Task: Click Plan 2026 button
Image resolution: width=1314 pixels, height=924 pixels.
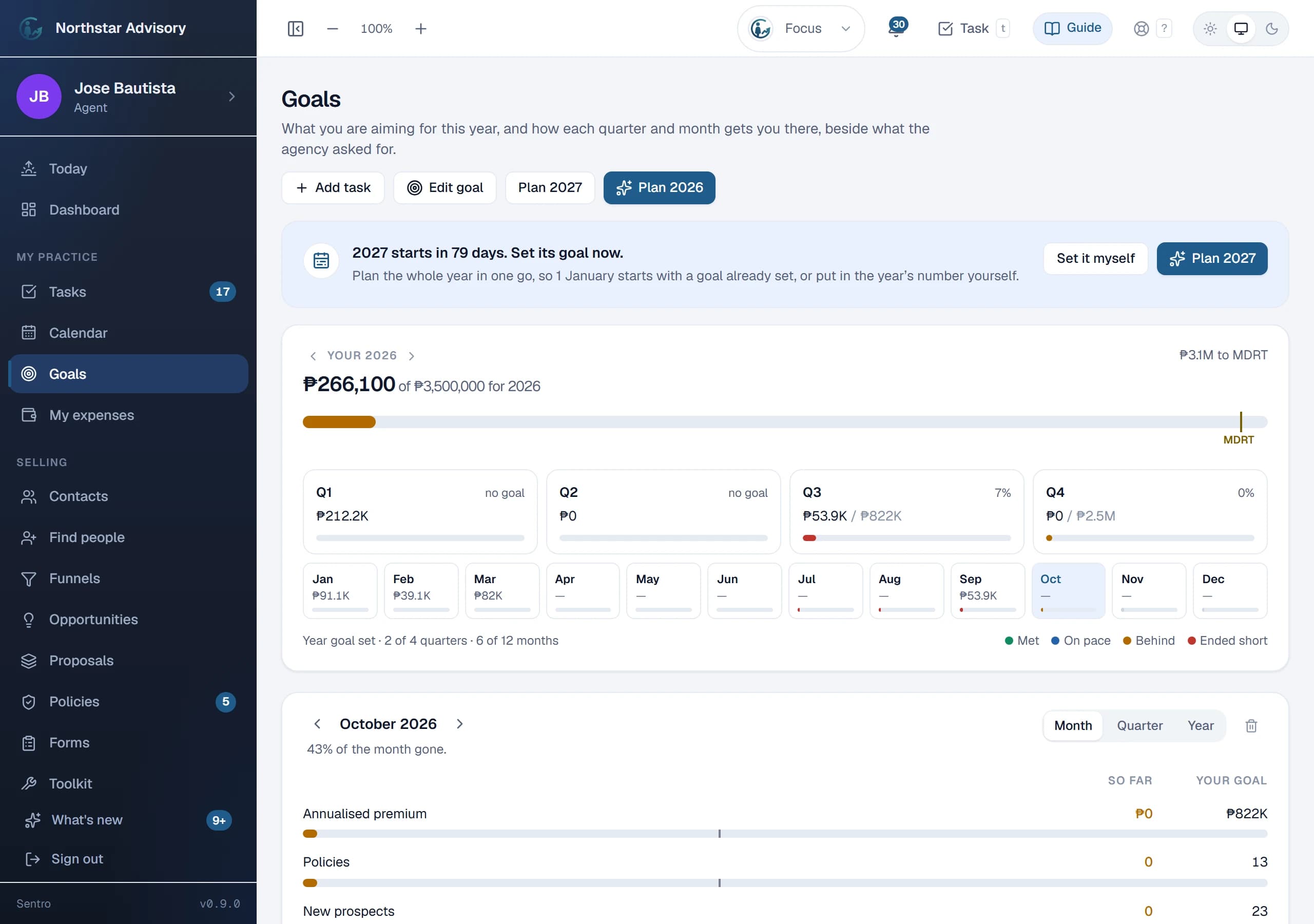Action: 659,188
